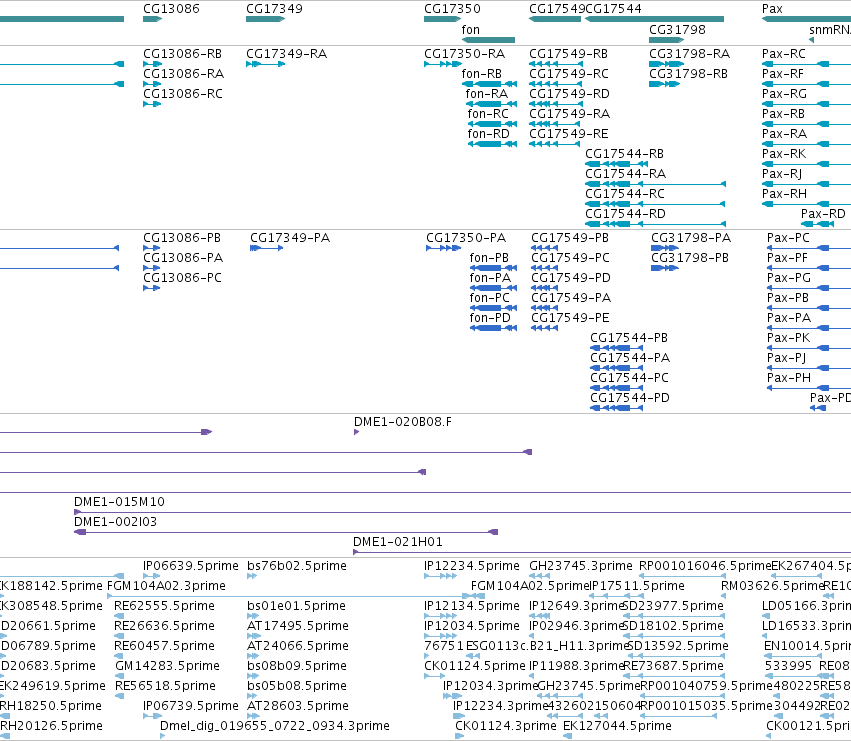Image resolution: width=851 pixels, height=741 pixels.
Task: Click protein CG17349-PA label
Action: point(290,238)
